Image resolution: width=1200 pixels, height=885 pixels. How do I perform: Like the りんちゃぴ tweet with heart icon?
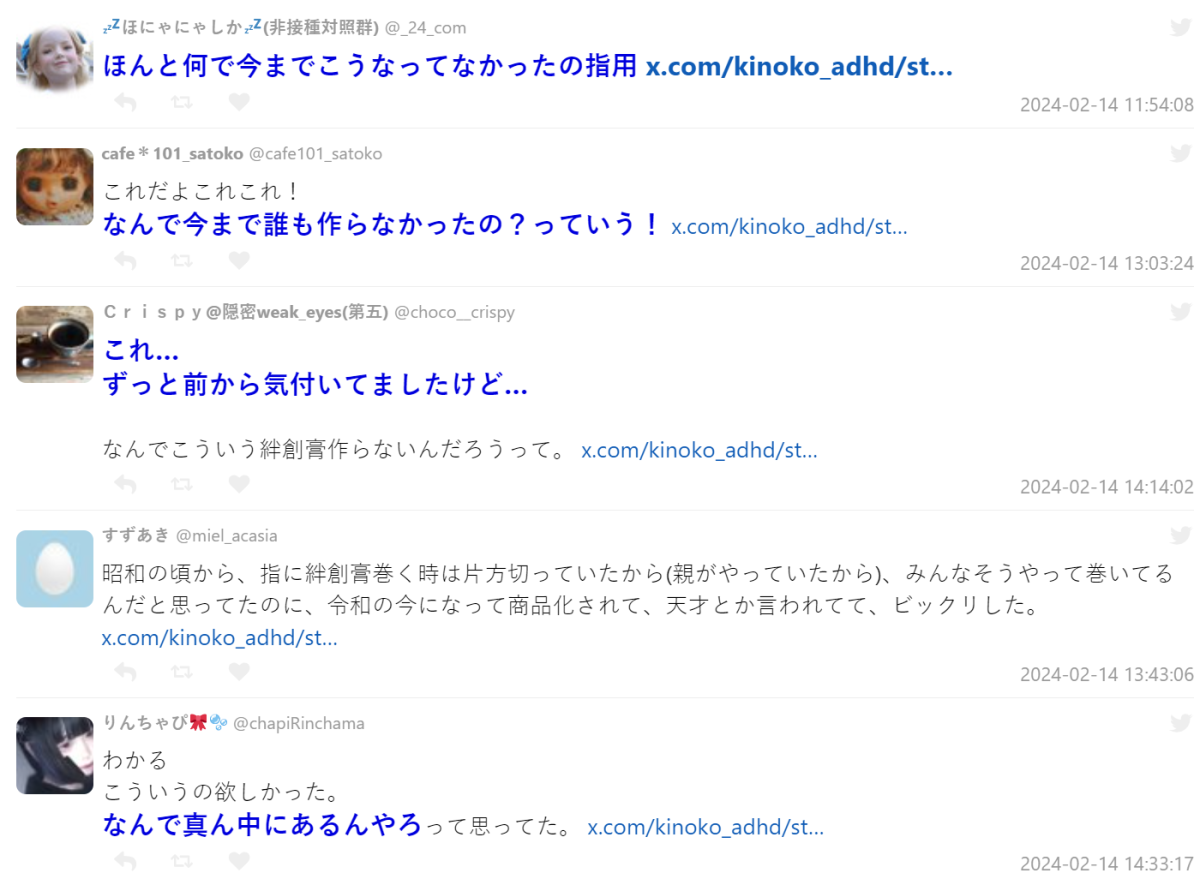[238, 861]
